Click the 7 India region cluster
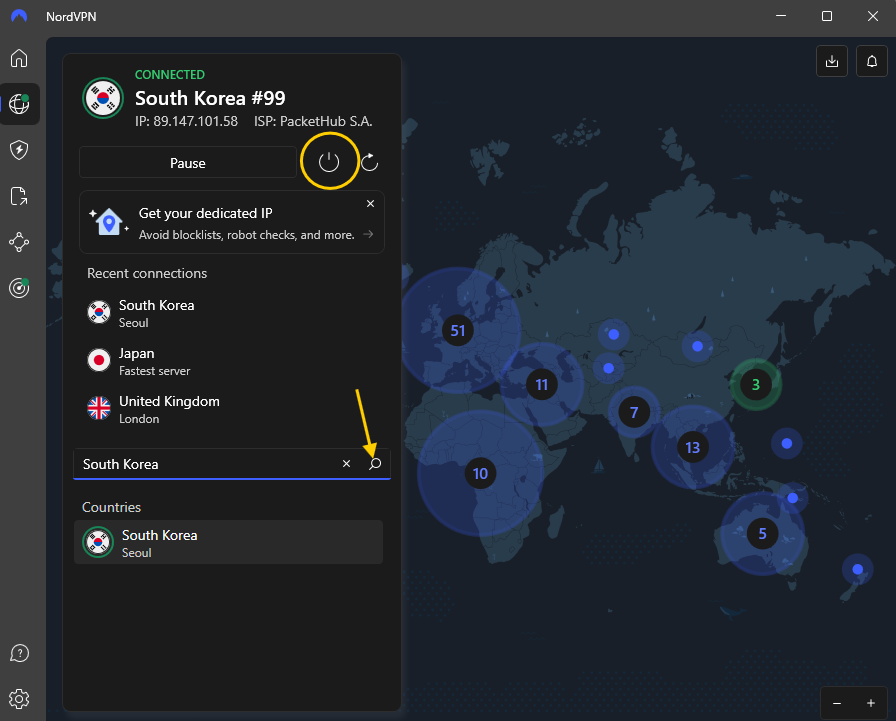Image resolution: width=896 pixels, height=721 pixels. point(634,412)
